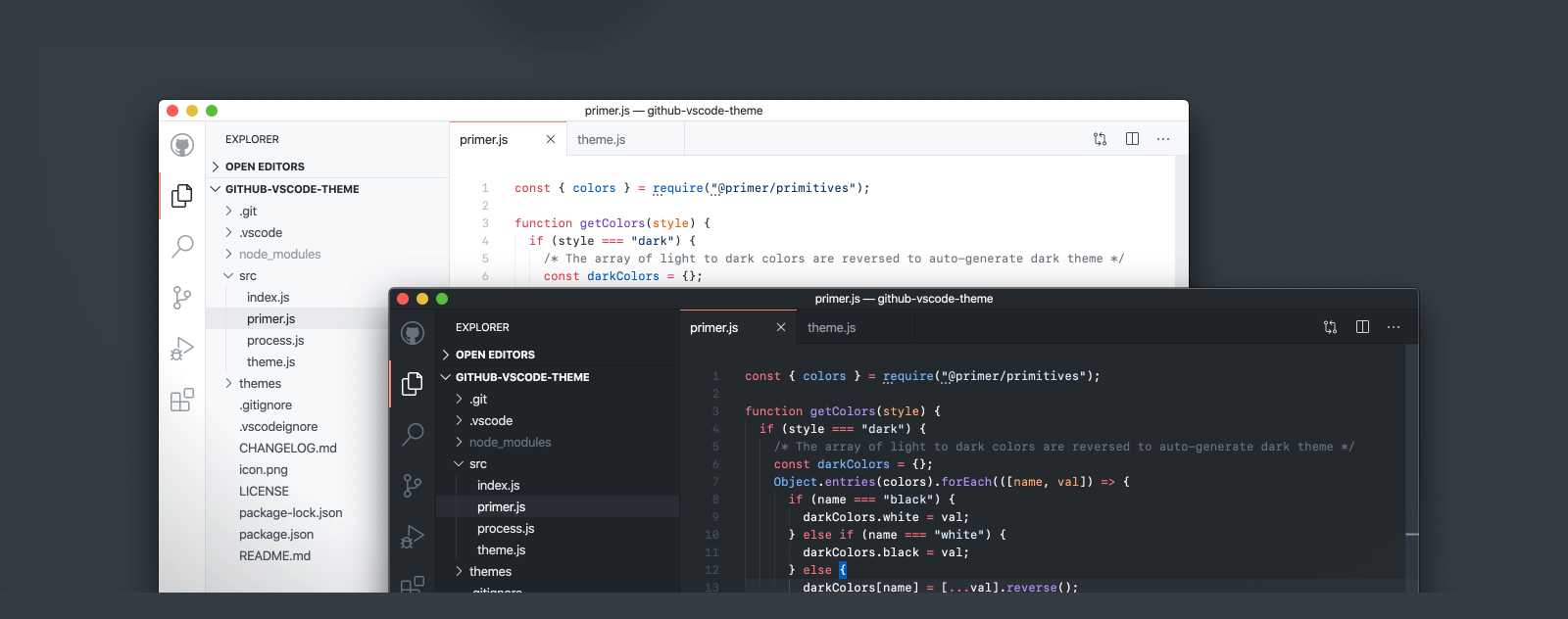This screenshot has width=1568, height=619.
Task: Click Open Changes icon in dark window toolbar
Action: point(1330,327)
